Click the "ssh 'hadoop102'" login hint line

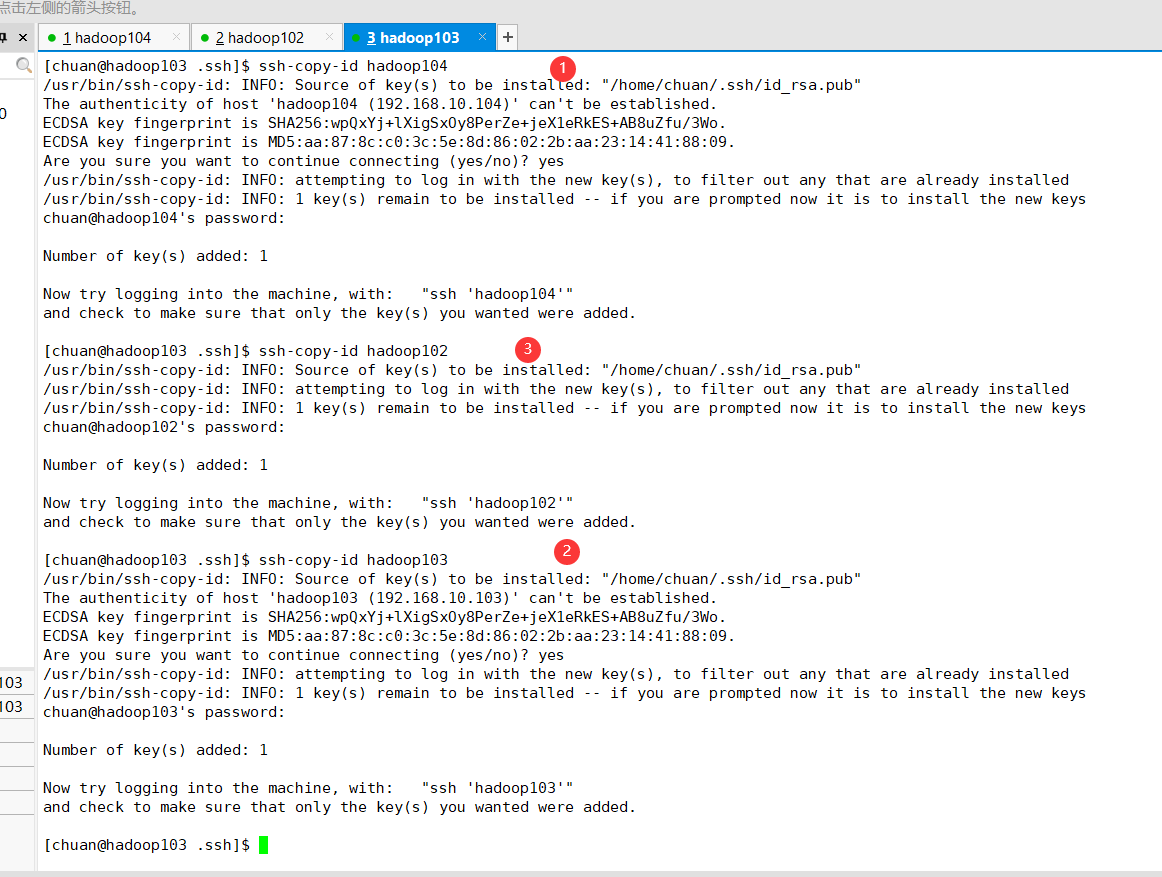308,503
